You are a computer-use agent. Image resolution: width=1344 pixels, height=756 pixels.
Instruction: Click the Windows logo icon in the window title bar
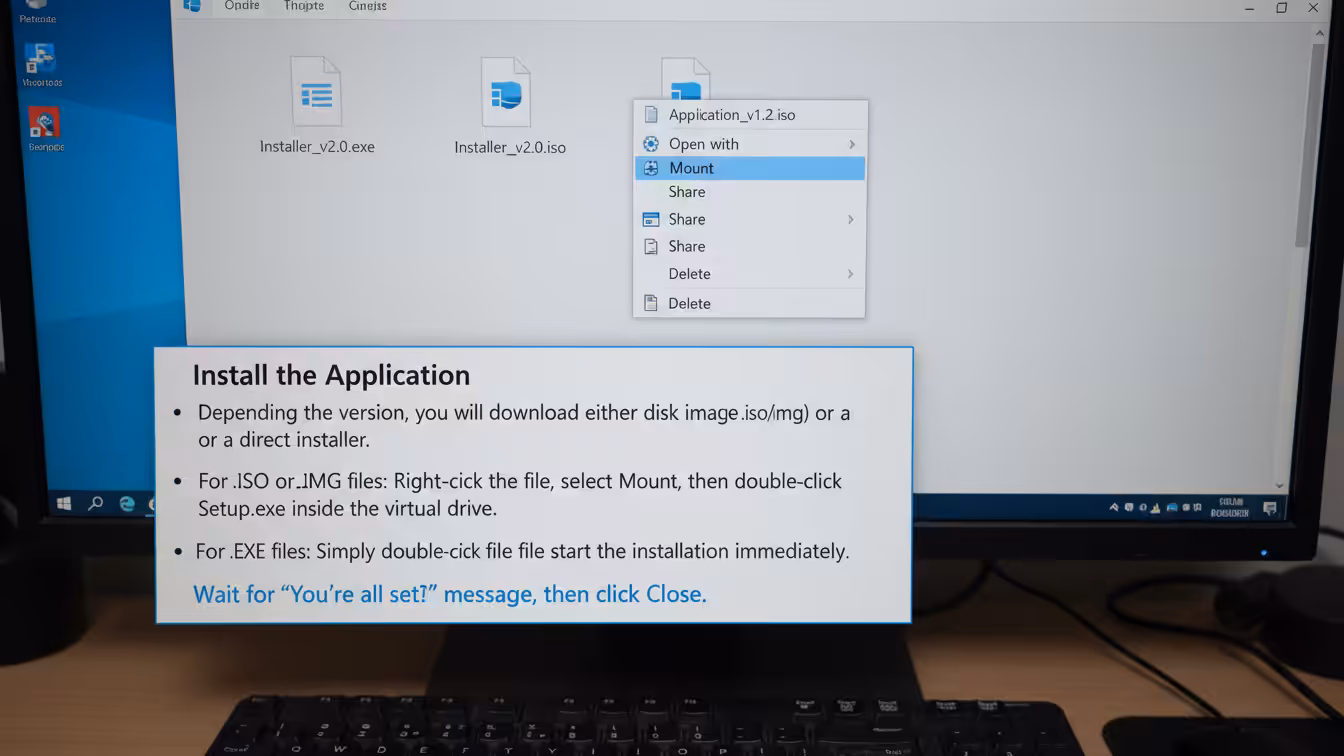click(192, 6)
